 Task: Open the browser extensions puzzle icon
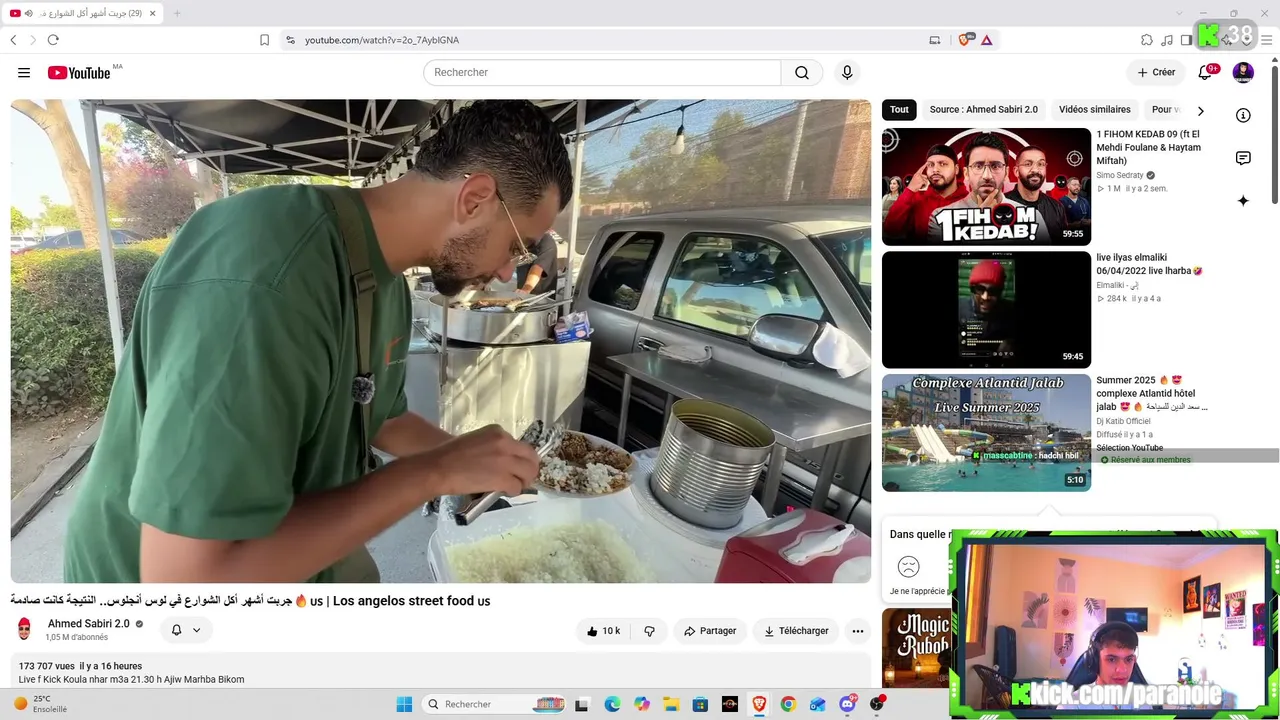[1147, 40]
